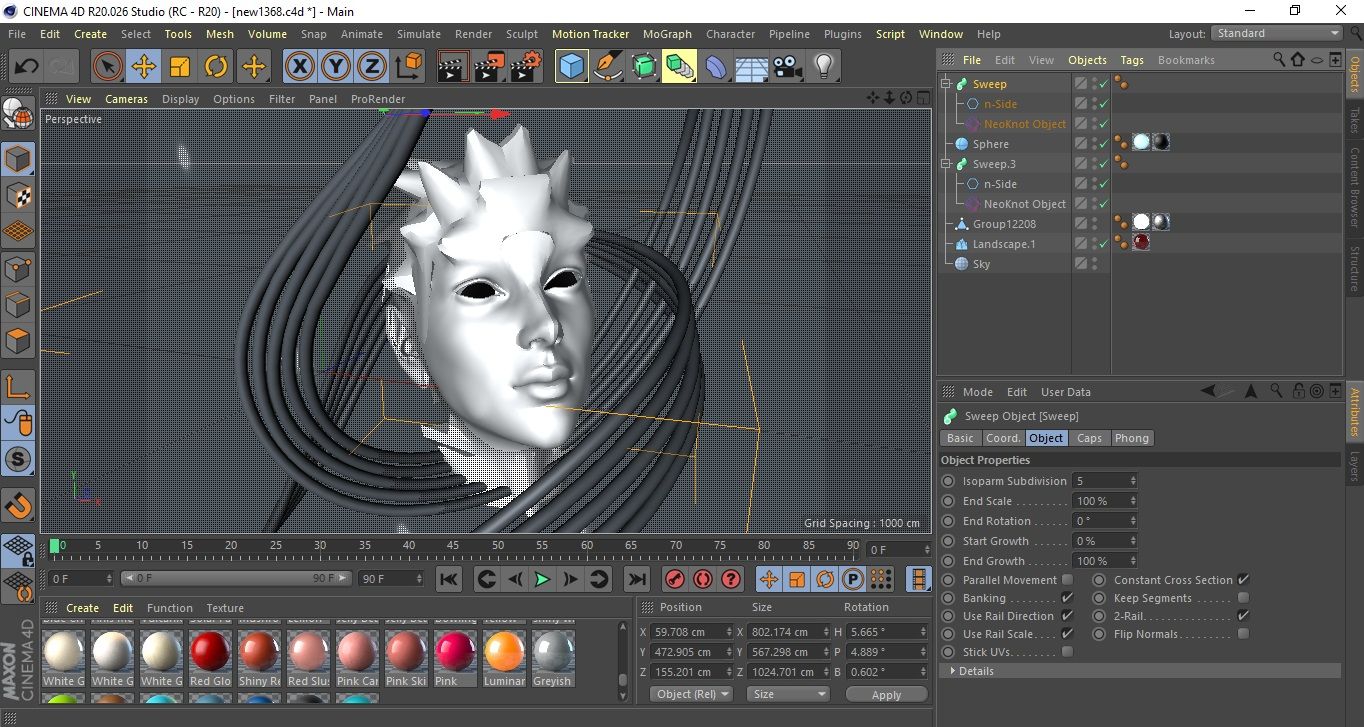Go to start of animation

point(449,579)
